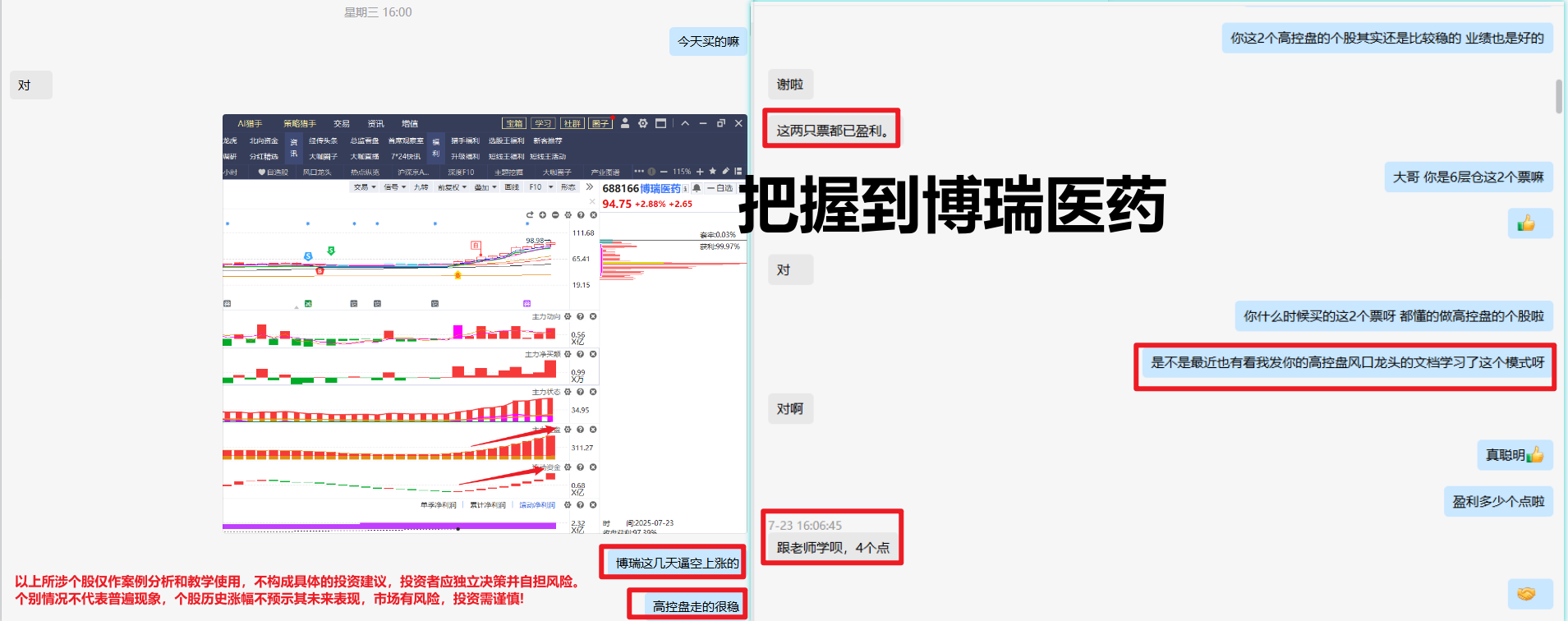Click the 社群 button in title bar
This screenshot has width=1568, height=621.
pos(572,123)
